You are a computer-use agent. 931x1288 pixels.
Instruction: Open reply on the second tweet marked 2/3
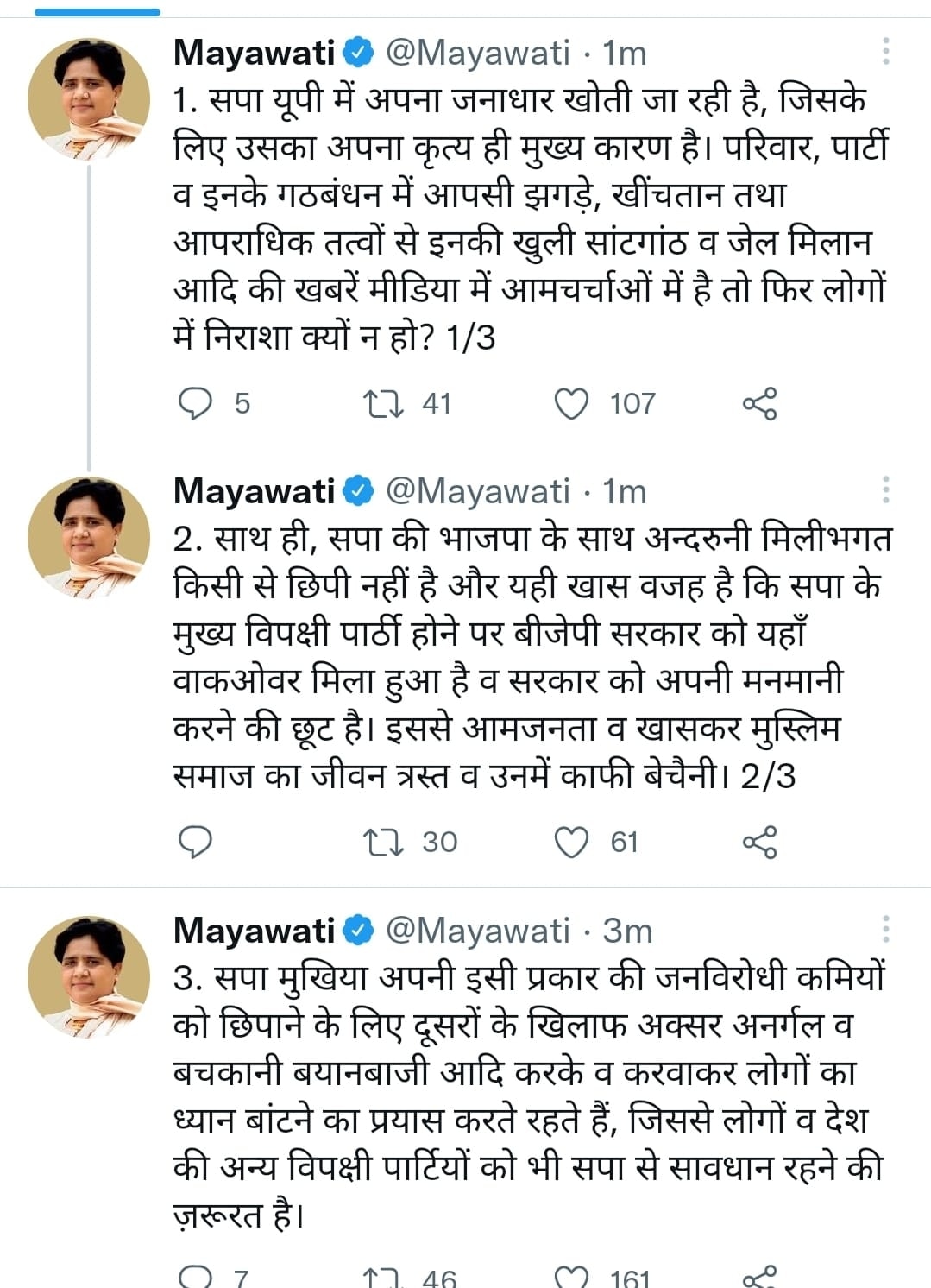click(195, 842)
